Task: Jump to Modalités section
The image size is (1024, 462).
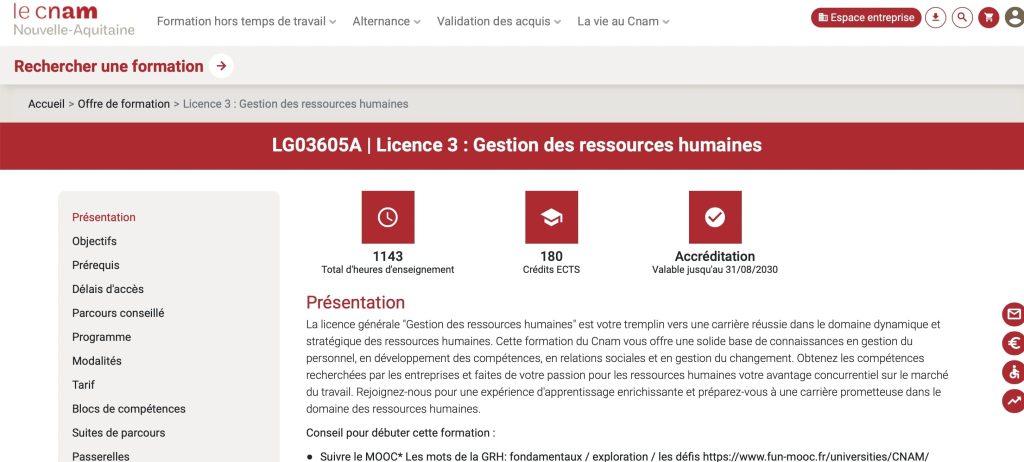Action: pos(97,361)
